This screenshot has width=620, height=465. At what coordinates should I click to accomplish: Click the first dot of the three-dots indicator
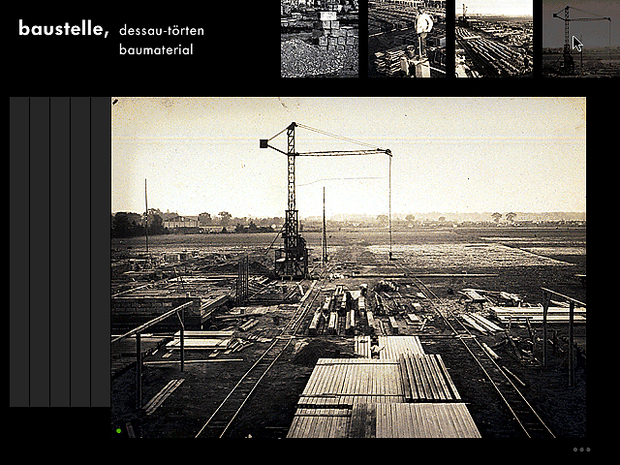(575, 450)
